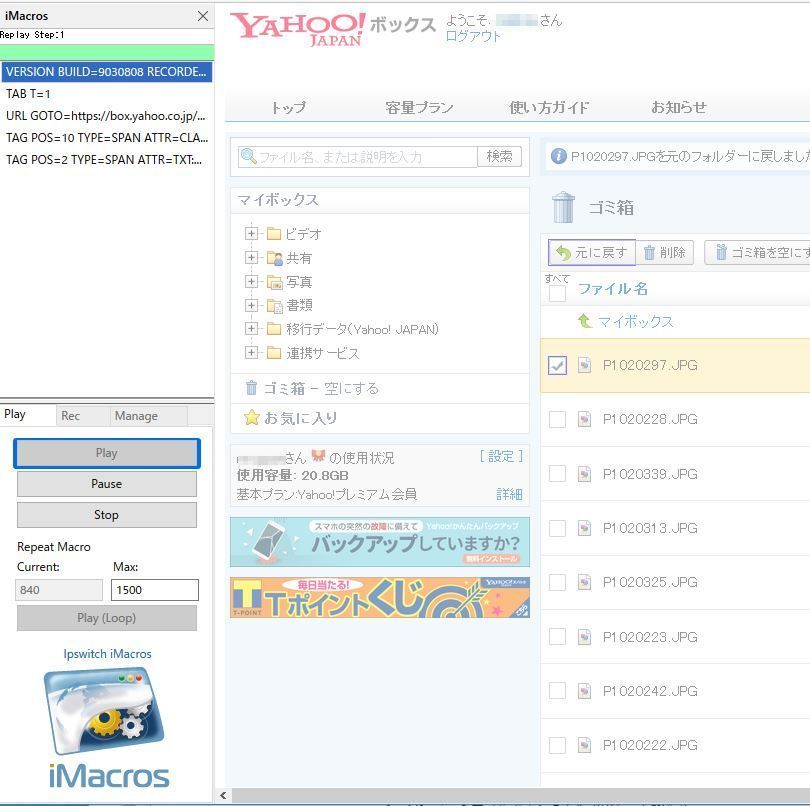Viewport: 810px width, 806px height.
Task: Click the Yahoo! JAPAN logo
Action: tap(298, 29)
